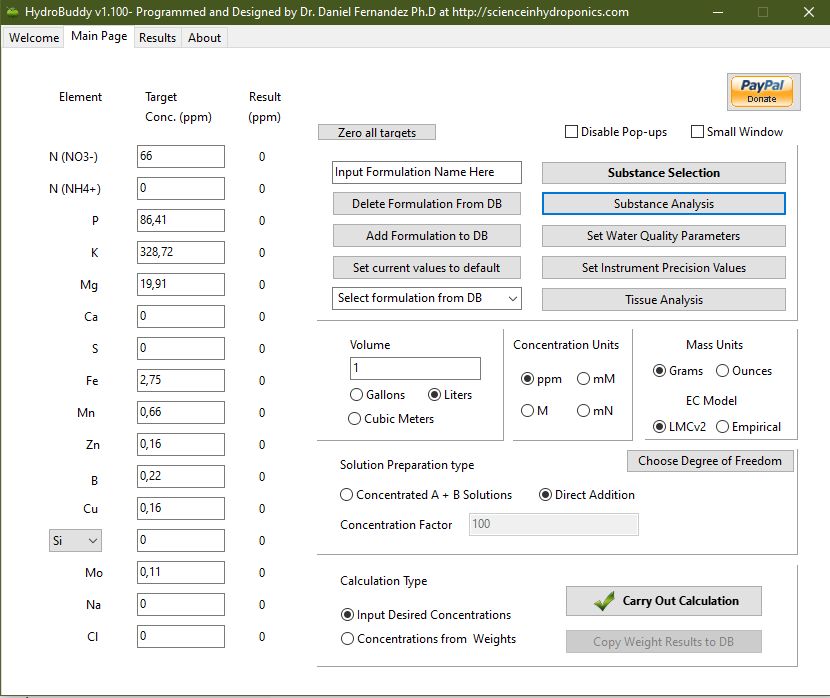This screenshot has height=698, width=830.
Task: Select Gallons as volume unit
Action: 357,395
